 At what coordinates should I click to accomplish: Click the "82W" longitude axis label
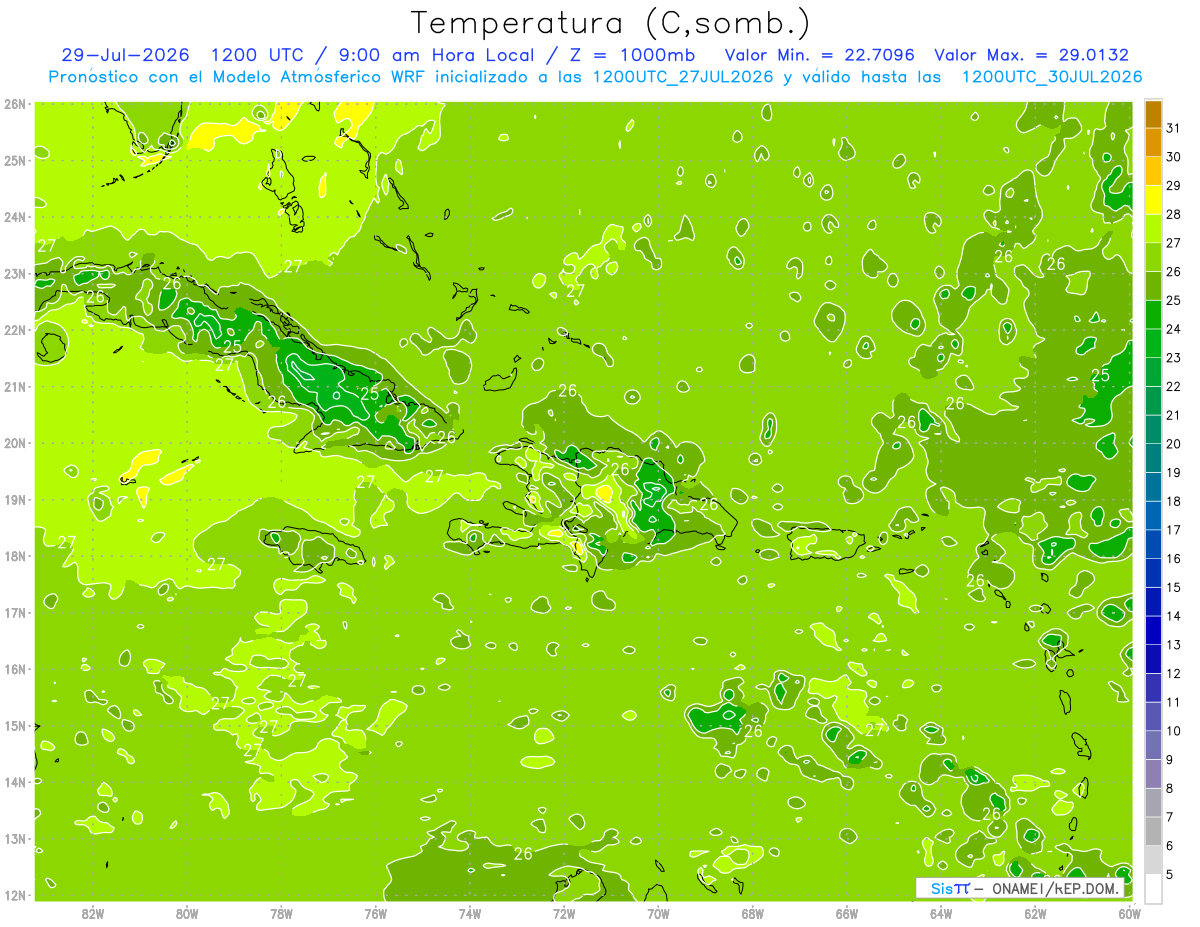92,913
